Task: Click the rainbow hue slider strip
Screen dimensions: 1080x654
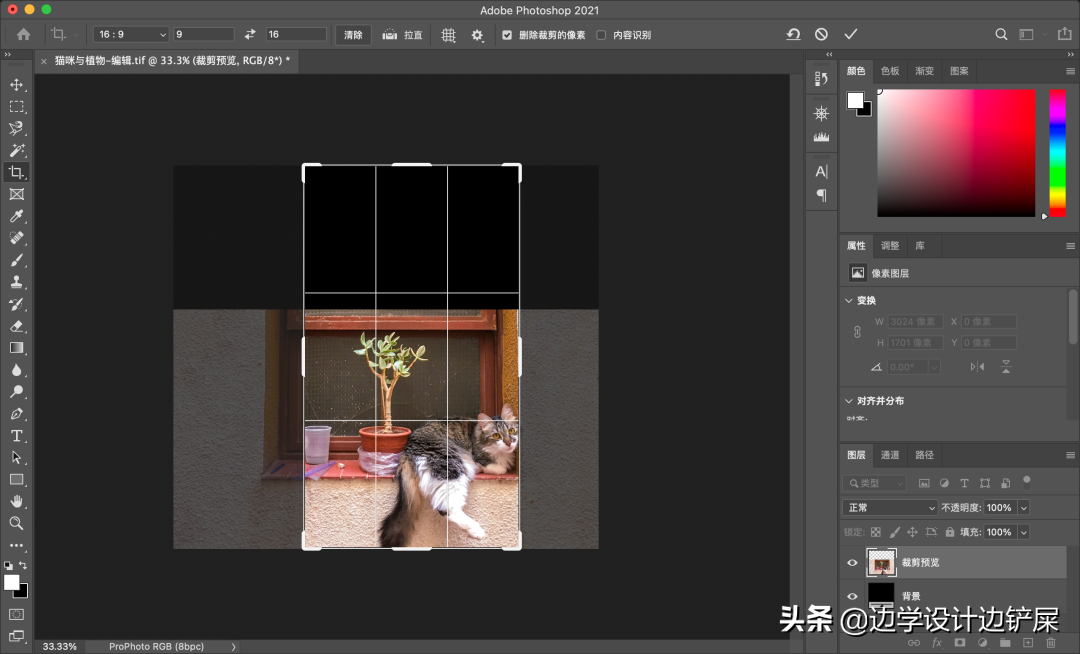Action: pyautogui.click(x=1058, y=153)
